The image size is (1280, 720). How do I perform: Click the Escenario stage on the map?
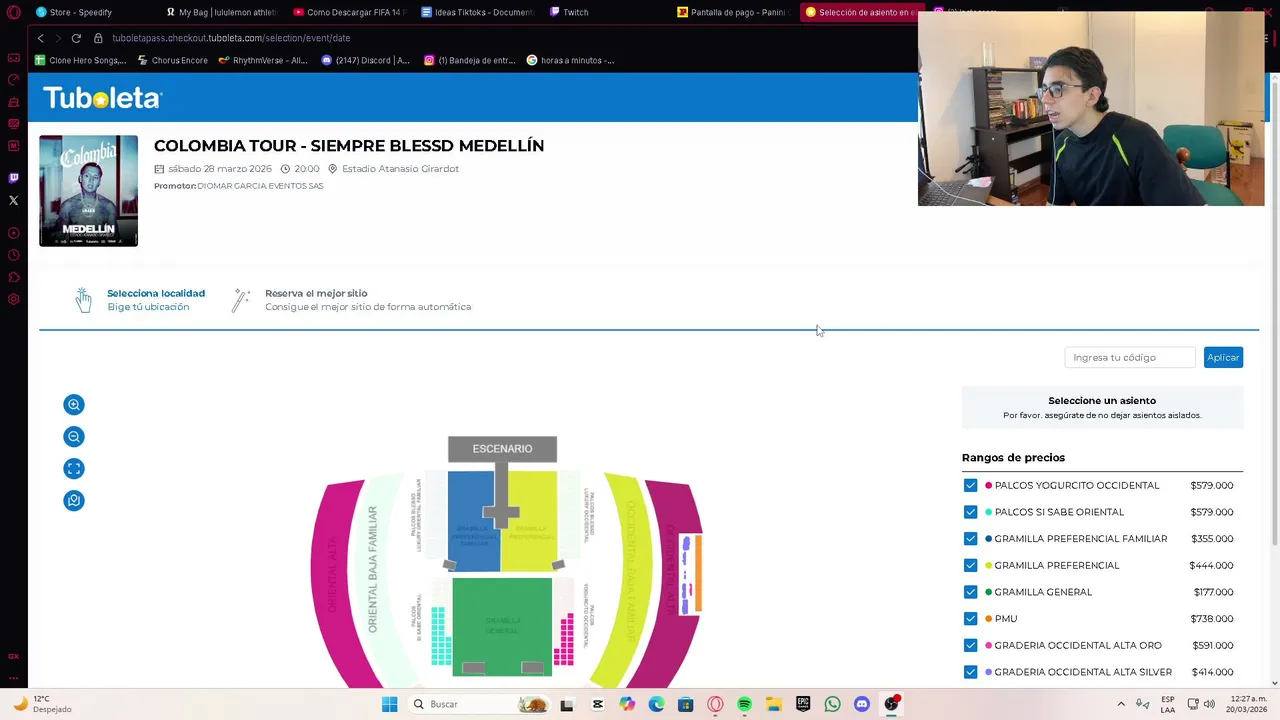pos(502,449)
